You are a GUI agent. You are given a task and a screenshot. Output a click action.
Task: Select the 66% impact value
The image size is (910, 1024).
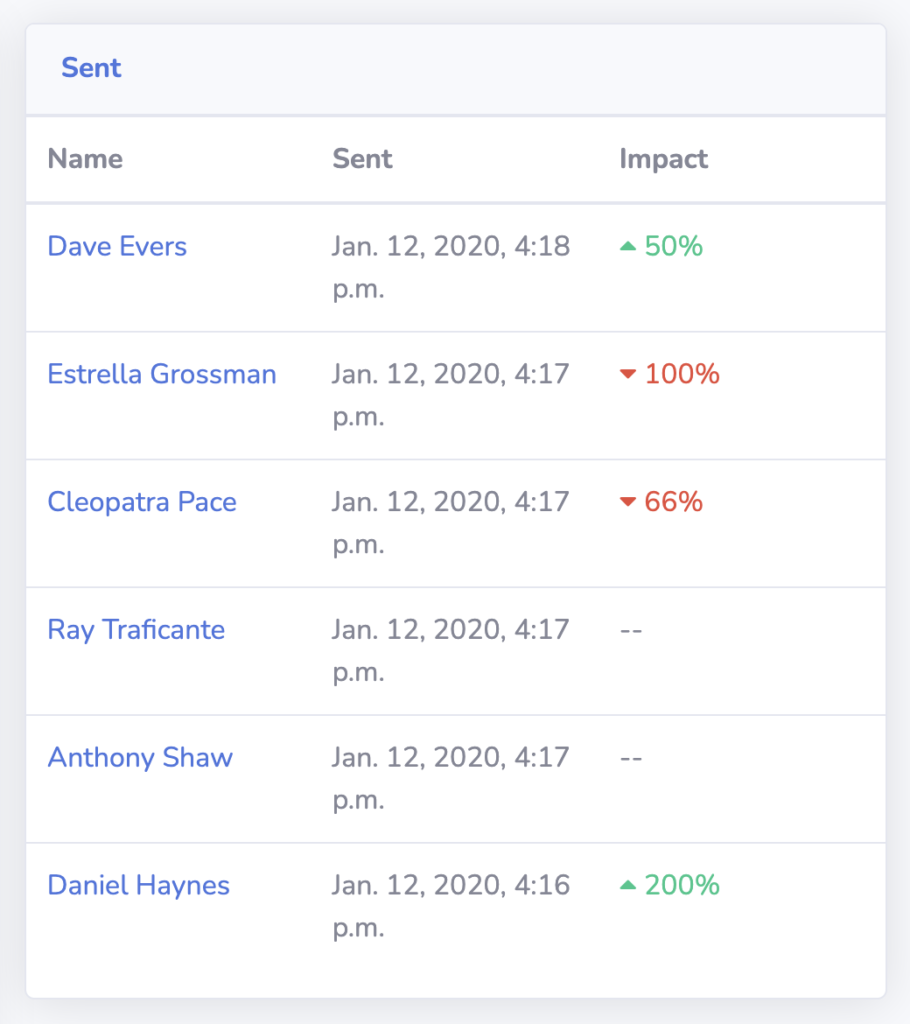click(674, 502)
